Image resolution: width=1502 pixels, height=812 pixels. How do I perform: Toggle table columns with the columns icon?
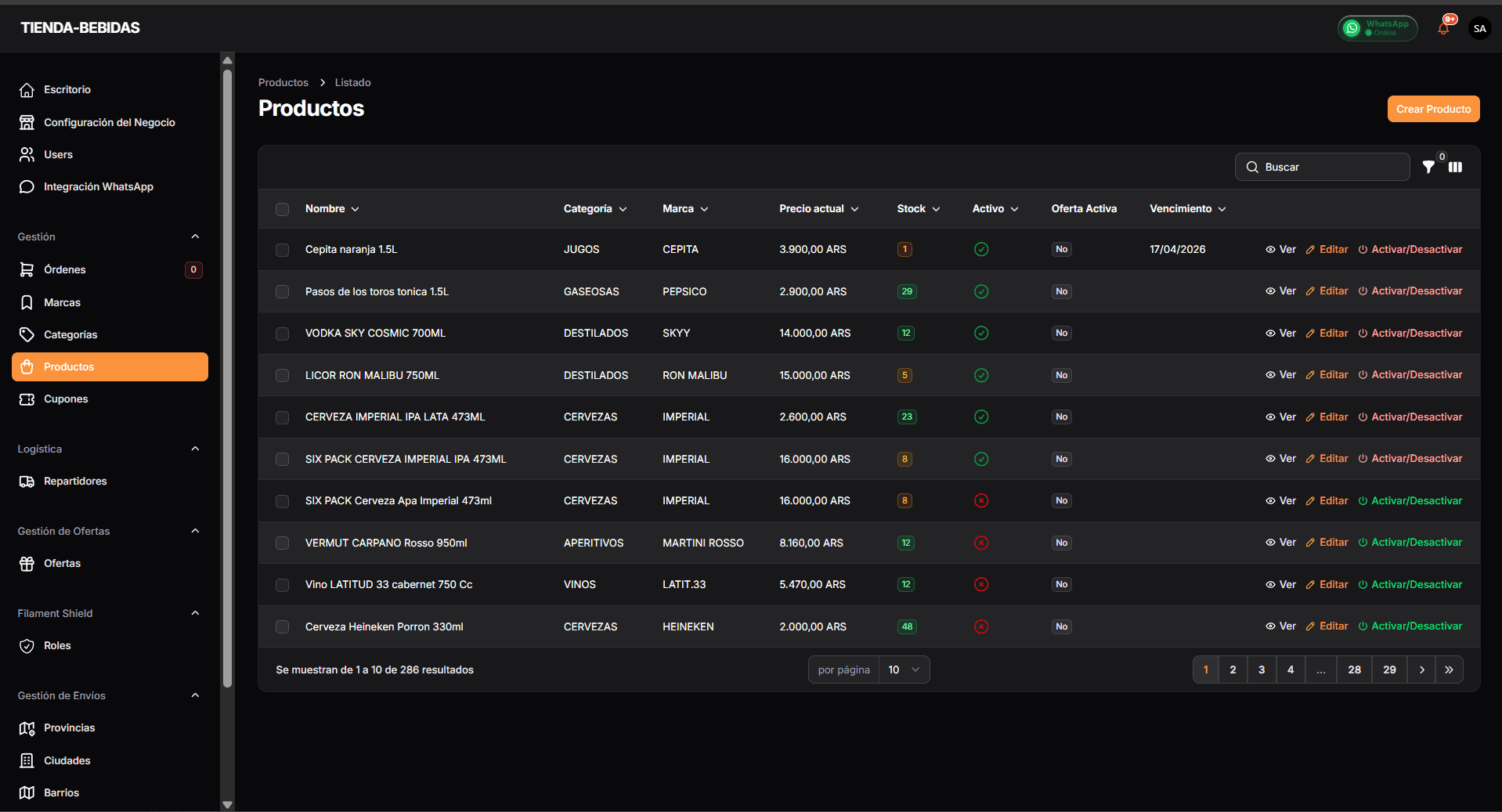pyautogui.click(x=1455, y=167)
